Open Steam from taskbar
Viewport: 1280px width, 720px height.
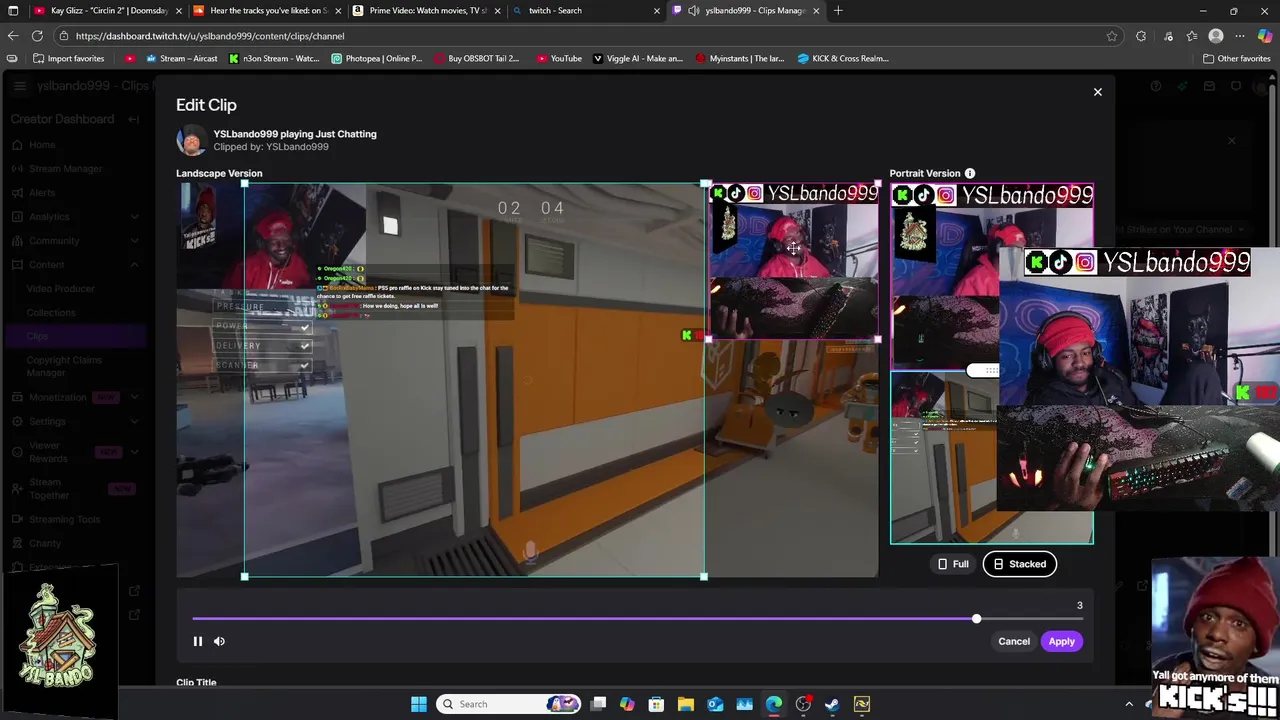[832, 704]
